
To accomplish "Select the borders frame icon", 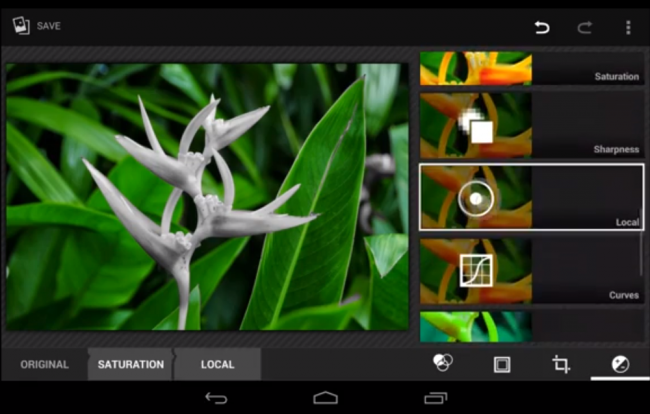I will pyautogui.click(x=502, y=364).
